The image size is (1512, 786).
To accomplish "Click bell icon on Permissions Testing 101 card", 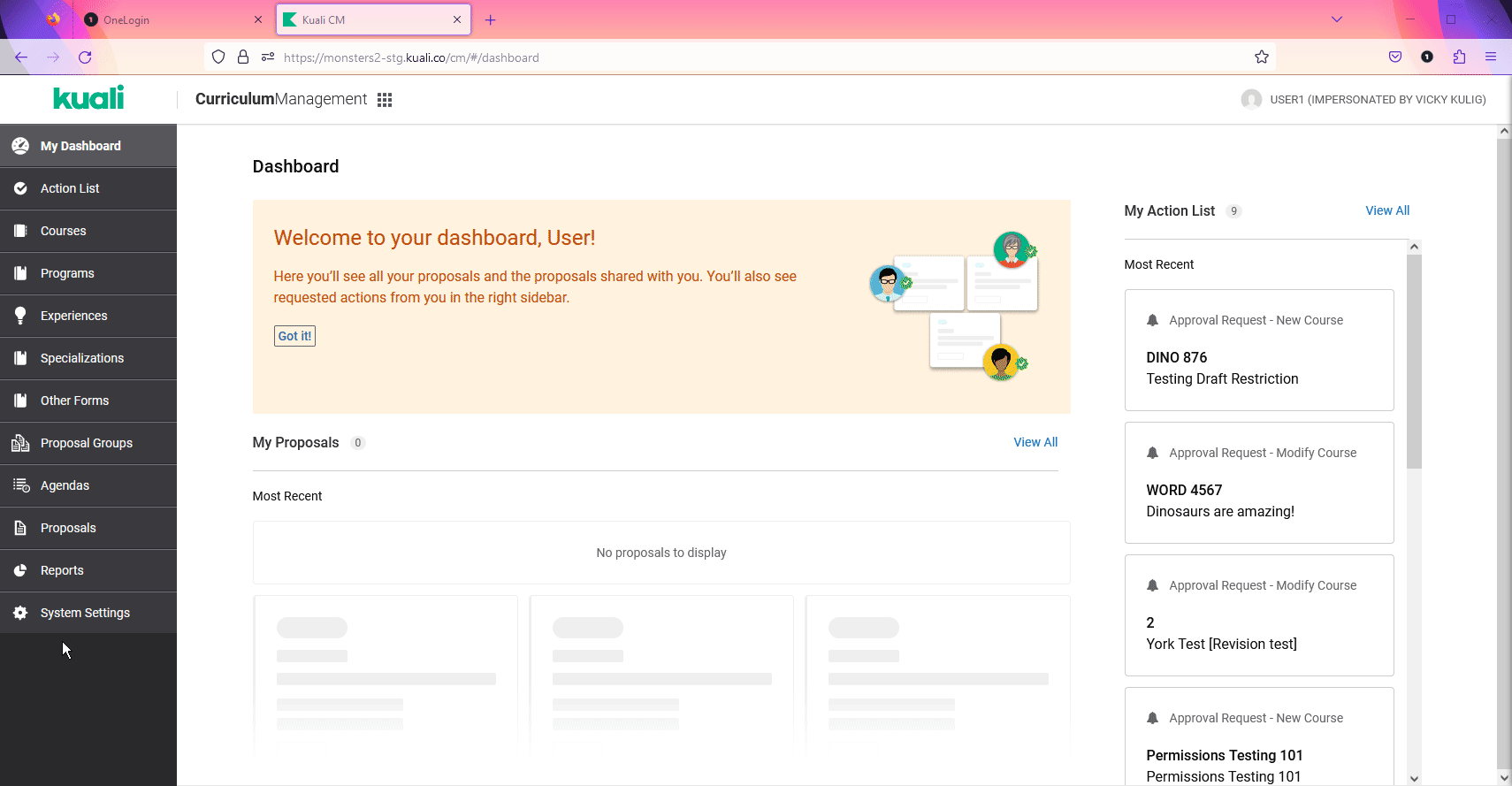I will click(1152, 718).
